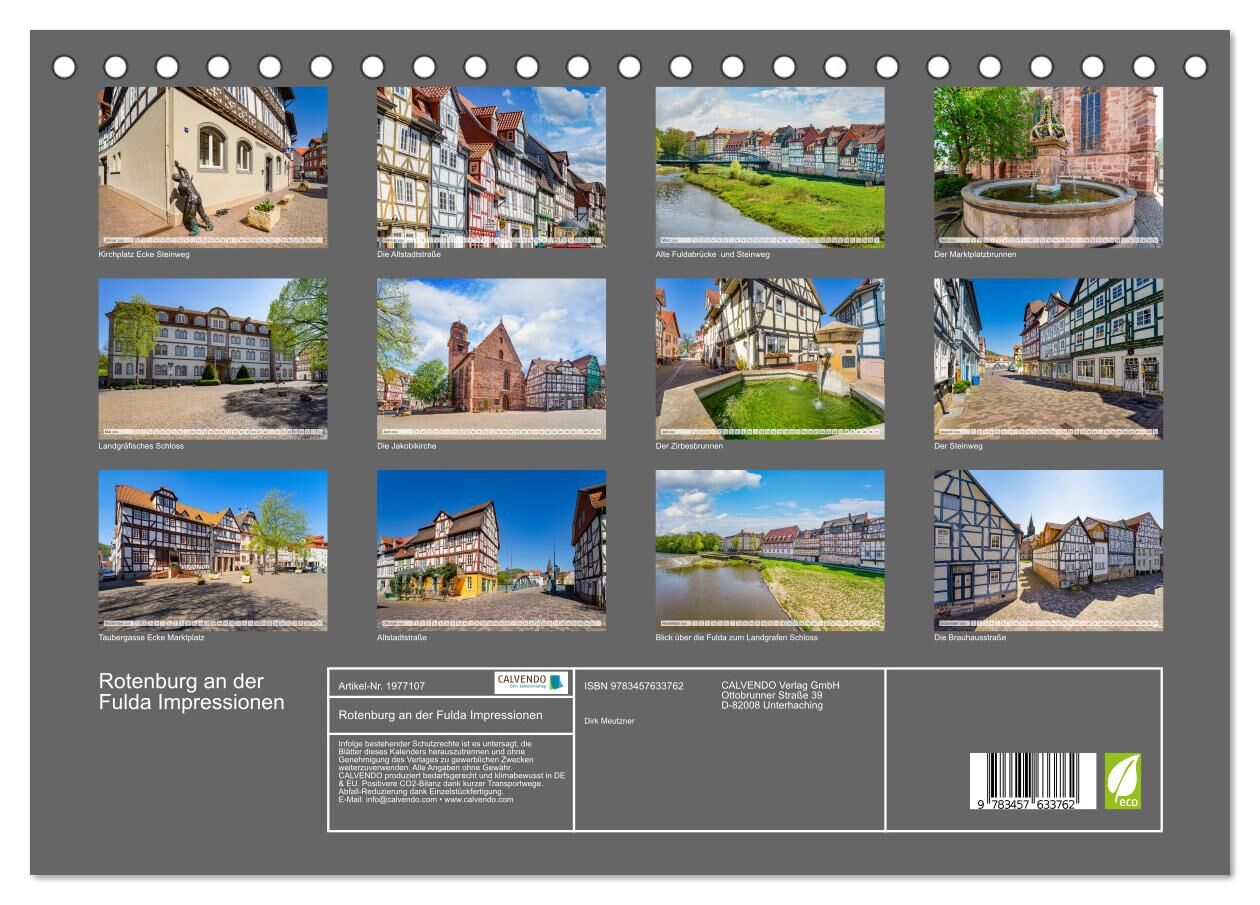The width and height of the screenshot is (1260, 905).
Task: Select the Die Jakobikirche church image
Action: [x=491, y=358]
